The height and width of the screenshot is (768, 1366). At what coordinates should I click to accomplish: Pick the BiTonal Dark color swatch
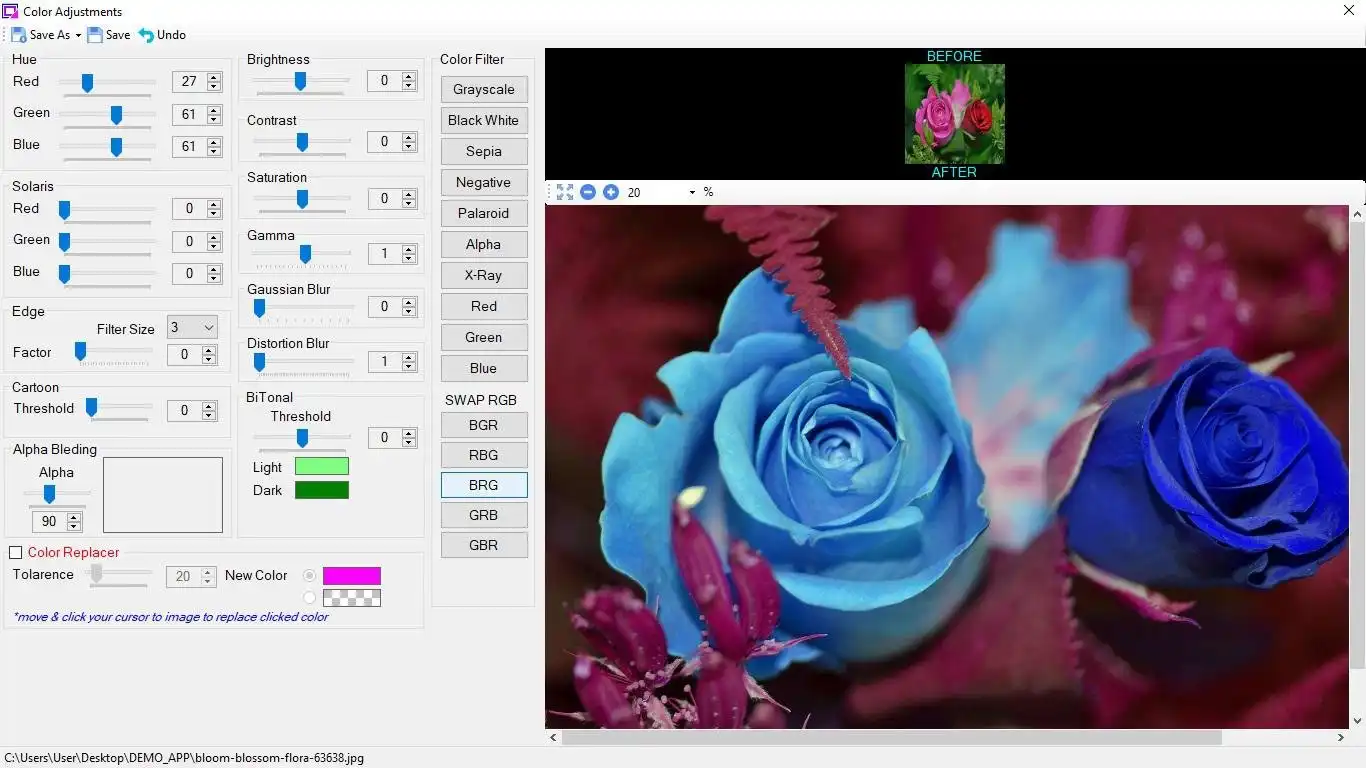point(322,490)
